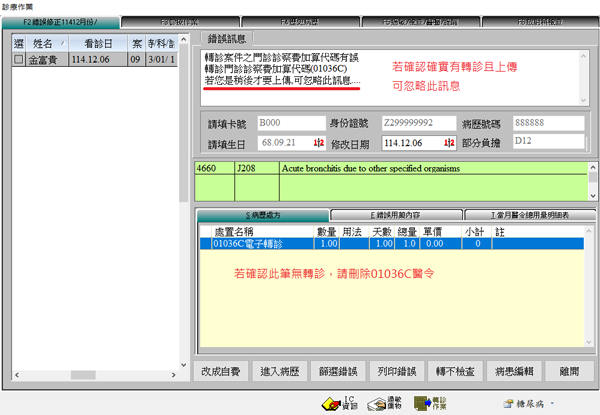Open calendar picker beside 請填生日 field
This screenshot has width=600, height=415.
(317, 142)
